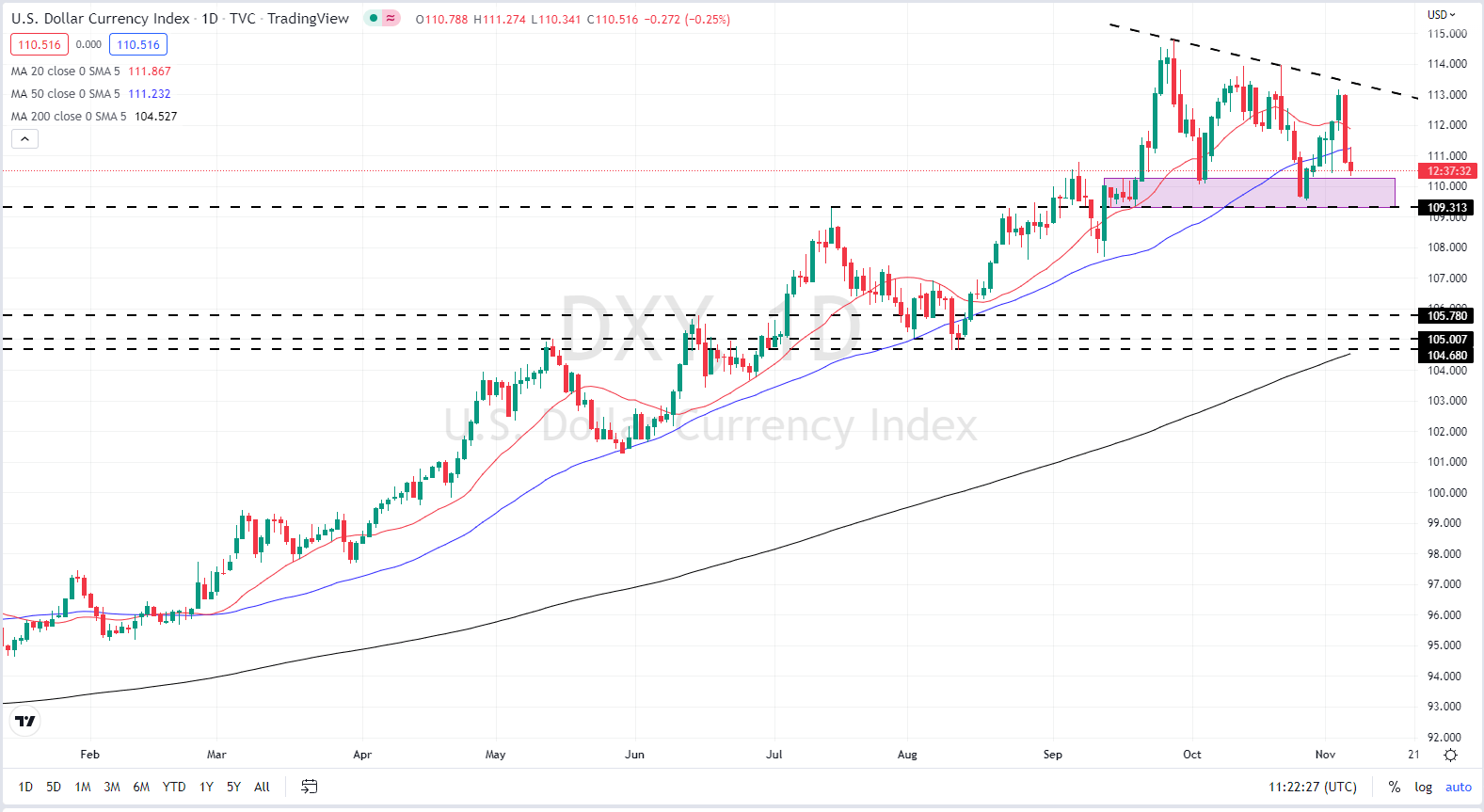Click the 111.867 MA 20 value
This screenshot has height=812, width=1484.
click(150, 72)
